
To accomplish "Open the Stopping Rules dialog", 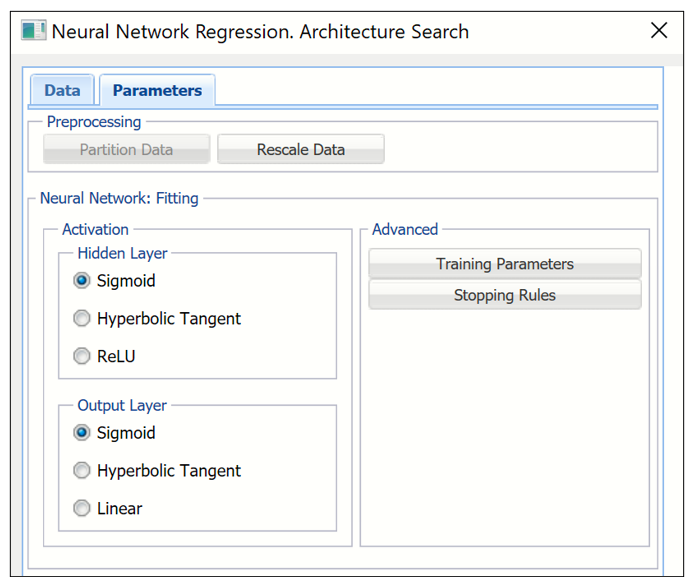I will click(x=504, y=295).
